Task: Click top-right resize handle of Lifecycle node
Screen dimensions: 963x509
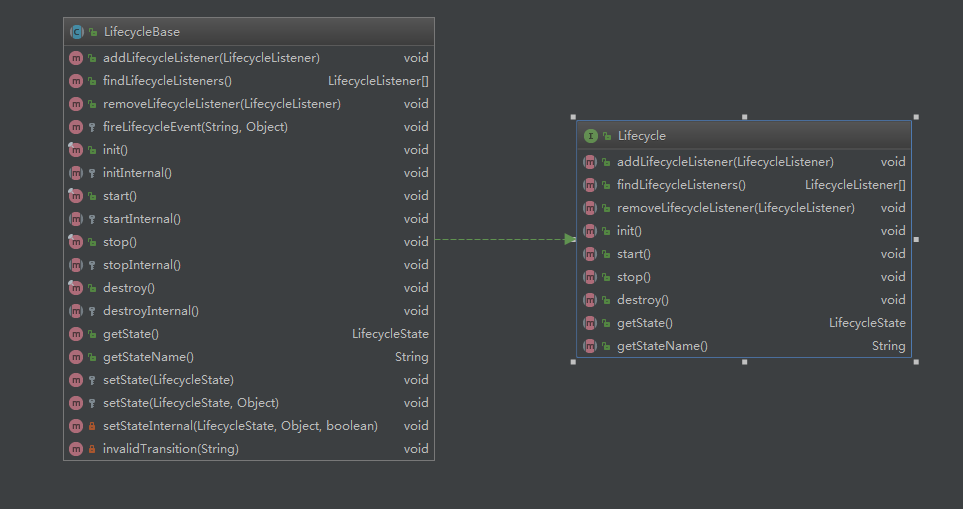Action: click(915, 117)
